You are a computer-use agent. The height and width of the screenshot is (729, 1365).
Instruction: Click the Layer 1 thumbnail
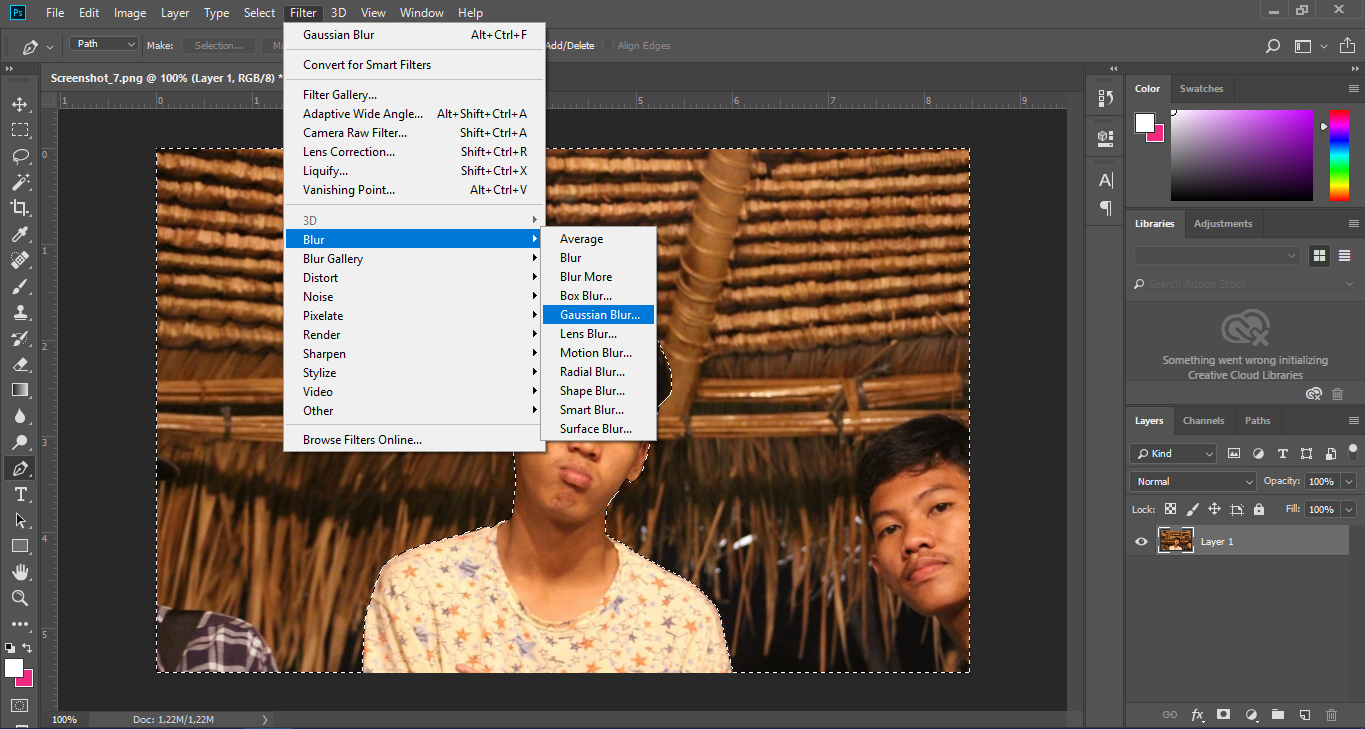click(x=1175, y=541)
